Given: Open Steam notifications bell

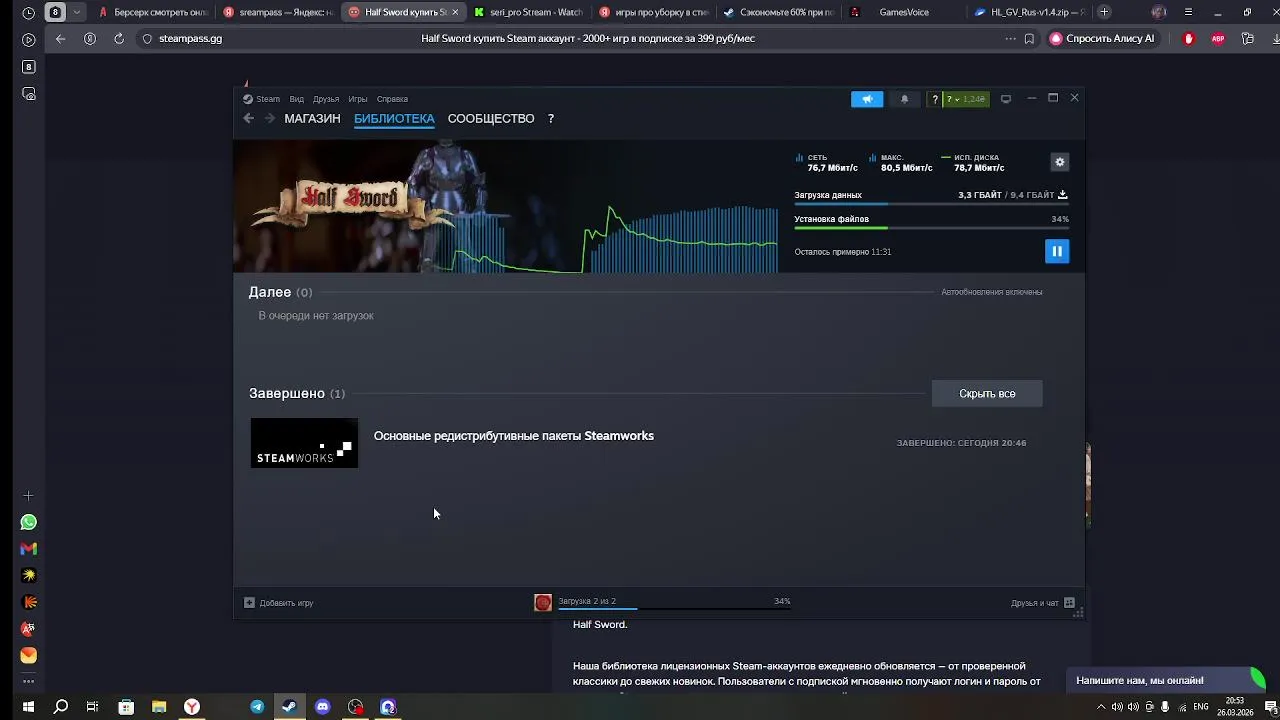Looking at the screenshot, I should (x=905, y=99).
